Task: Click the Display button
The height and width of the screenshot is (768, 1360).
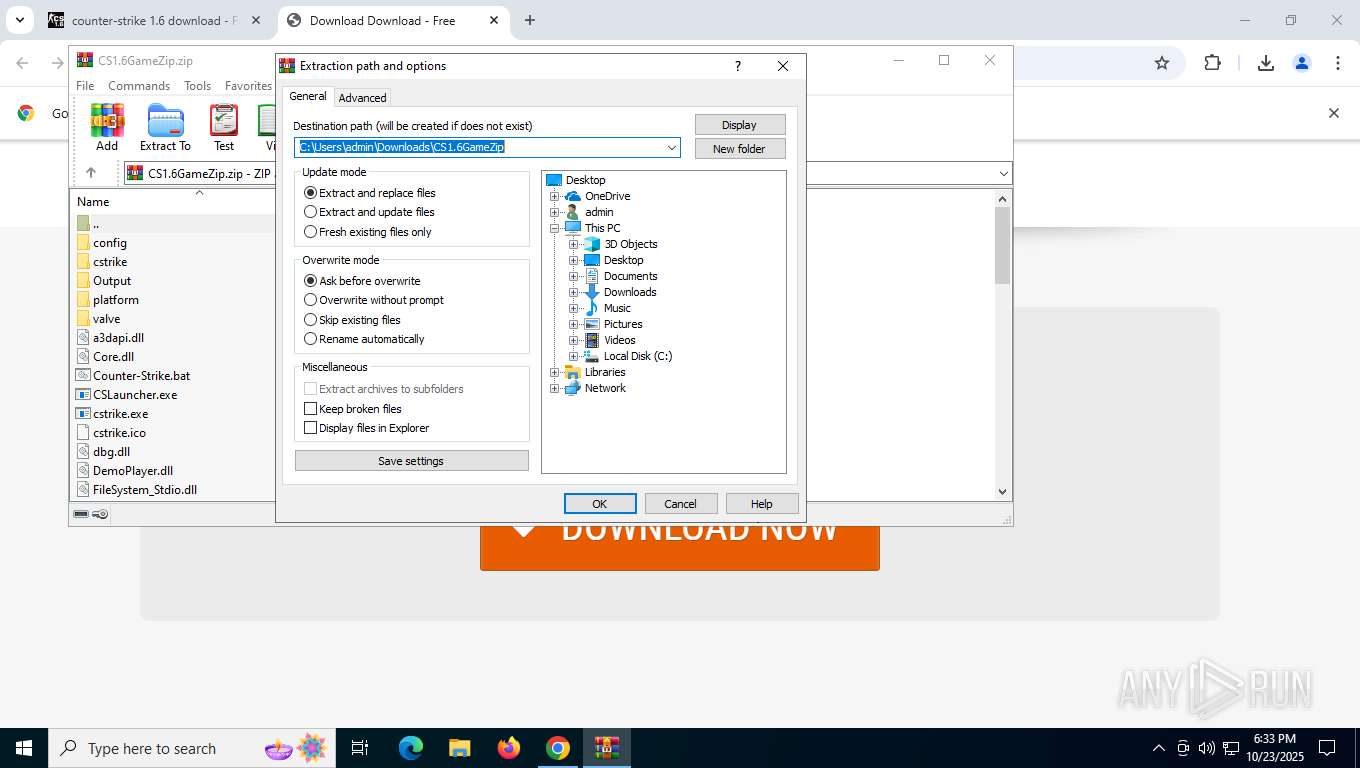Action: [x=740, y=125]
